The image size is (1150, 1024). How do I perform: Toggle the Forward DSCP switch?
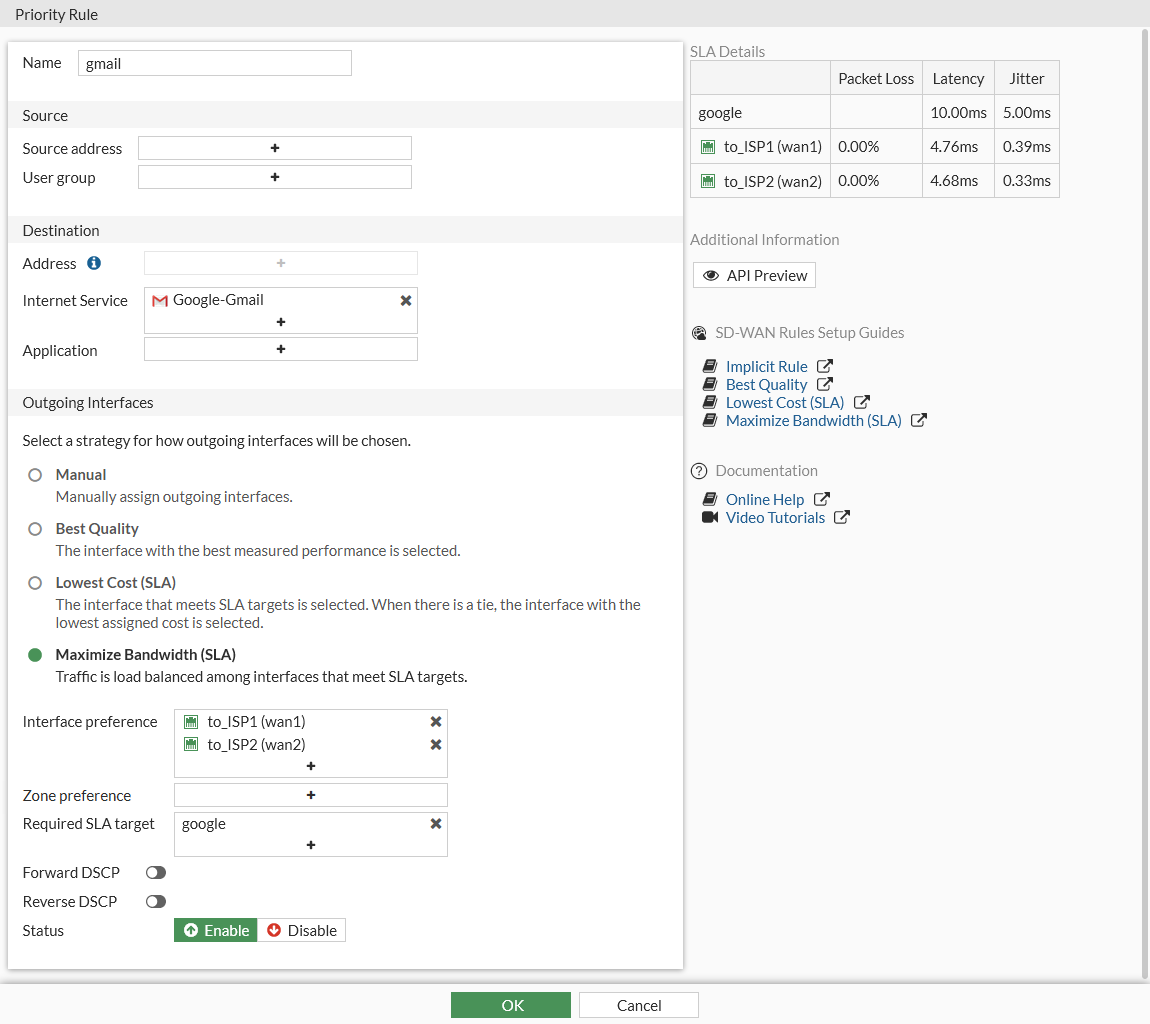[x=155, y=872]
